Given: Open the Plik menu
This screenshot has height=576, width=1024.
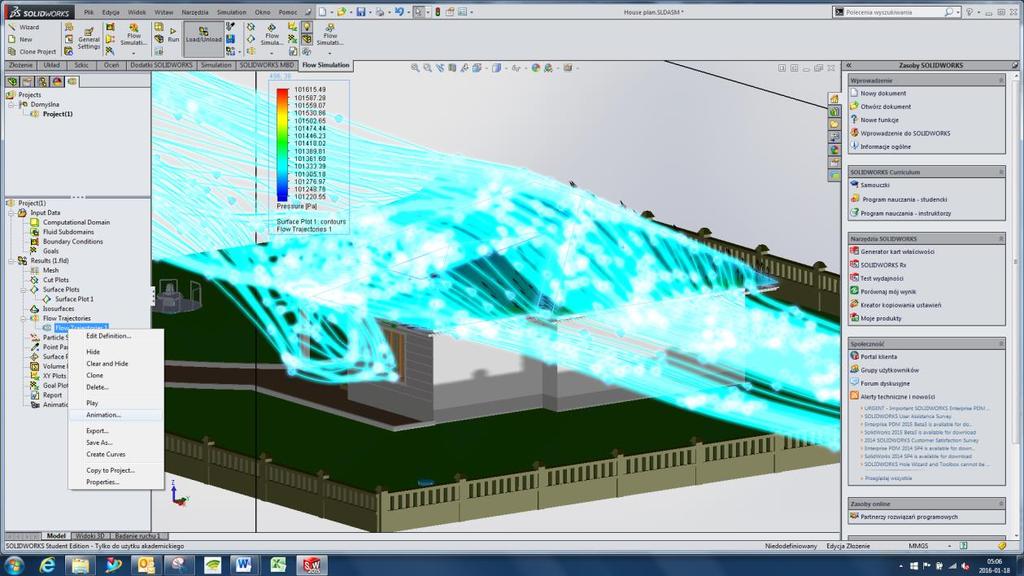Looking at the screenshot, I should tap(89, 12).
